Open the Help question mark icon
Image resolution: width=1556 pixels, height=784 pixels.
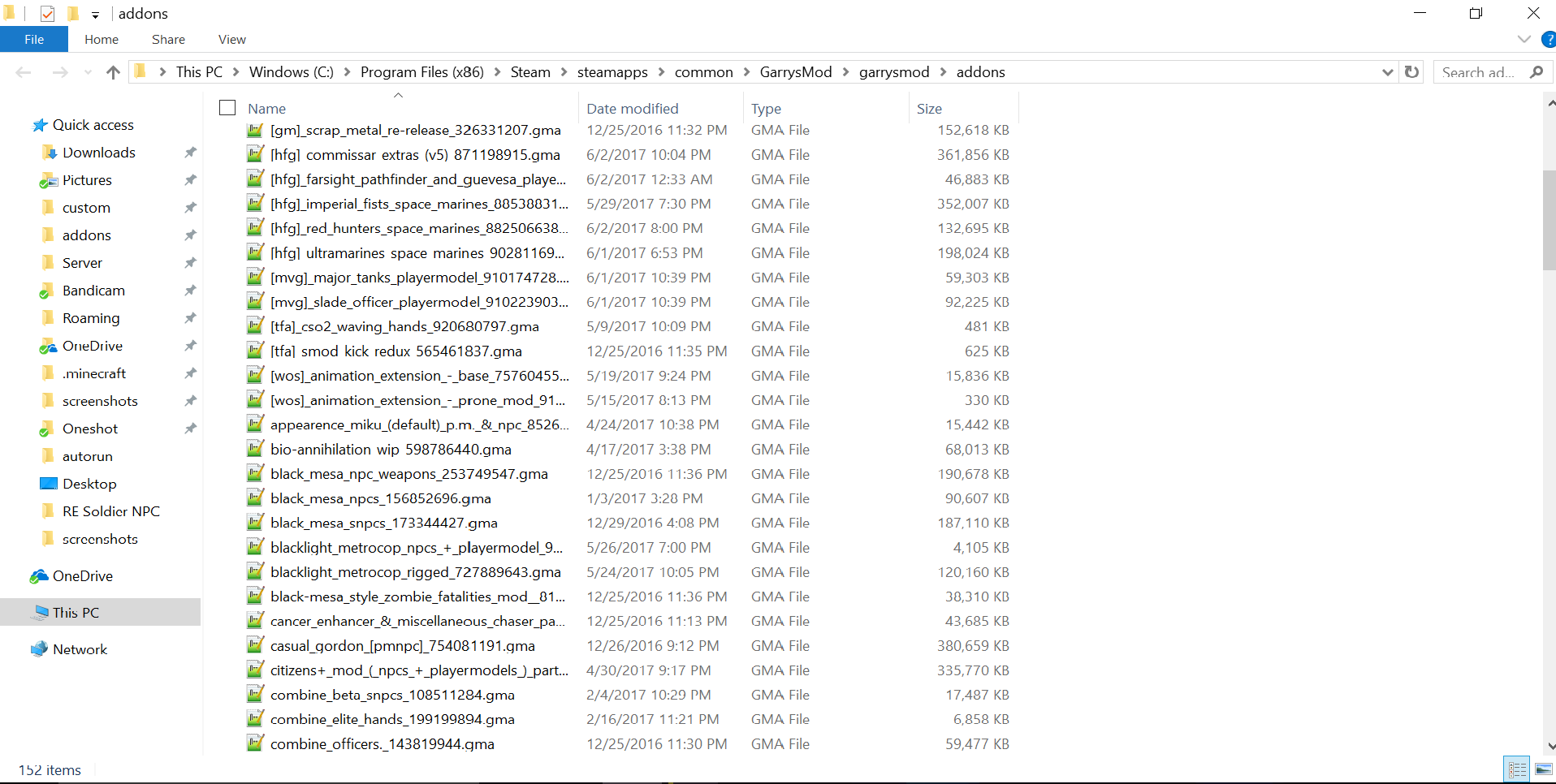click(1549, 39)
